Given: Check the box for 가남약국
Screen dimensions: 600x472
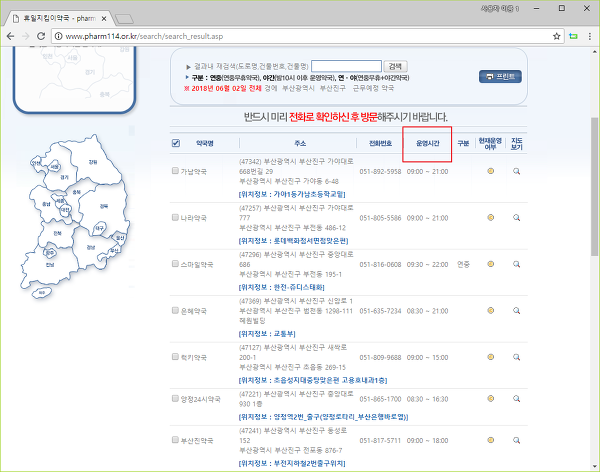Looking at the screenshot, I should coord(175,171).
